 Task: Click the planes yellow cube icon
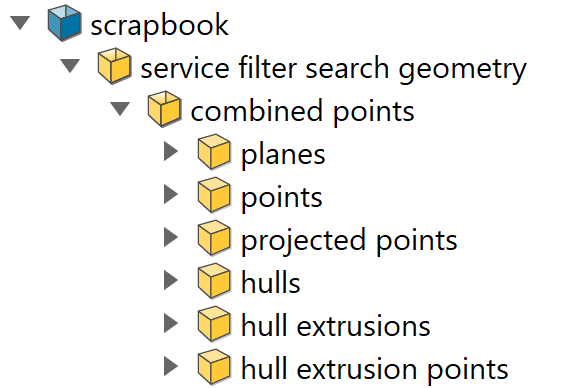214,152
